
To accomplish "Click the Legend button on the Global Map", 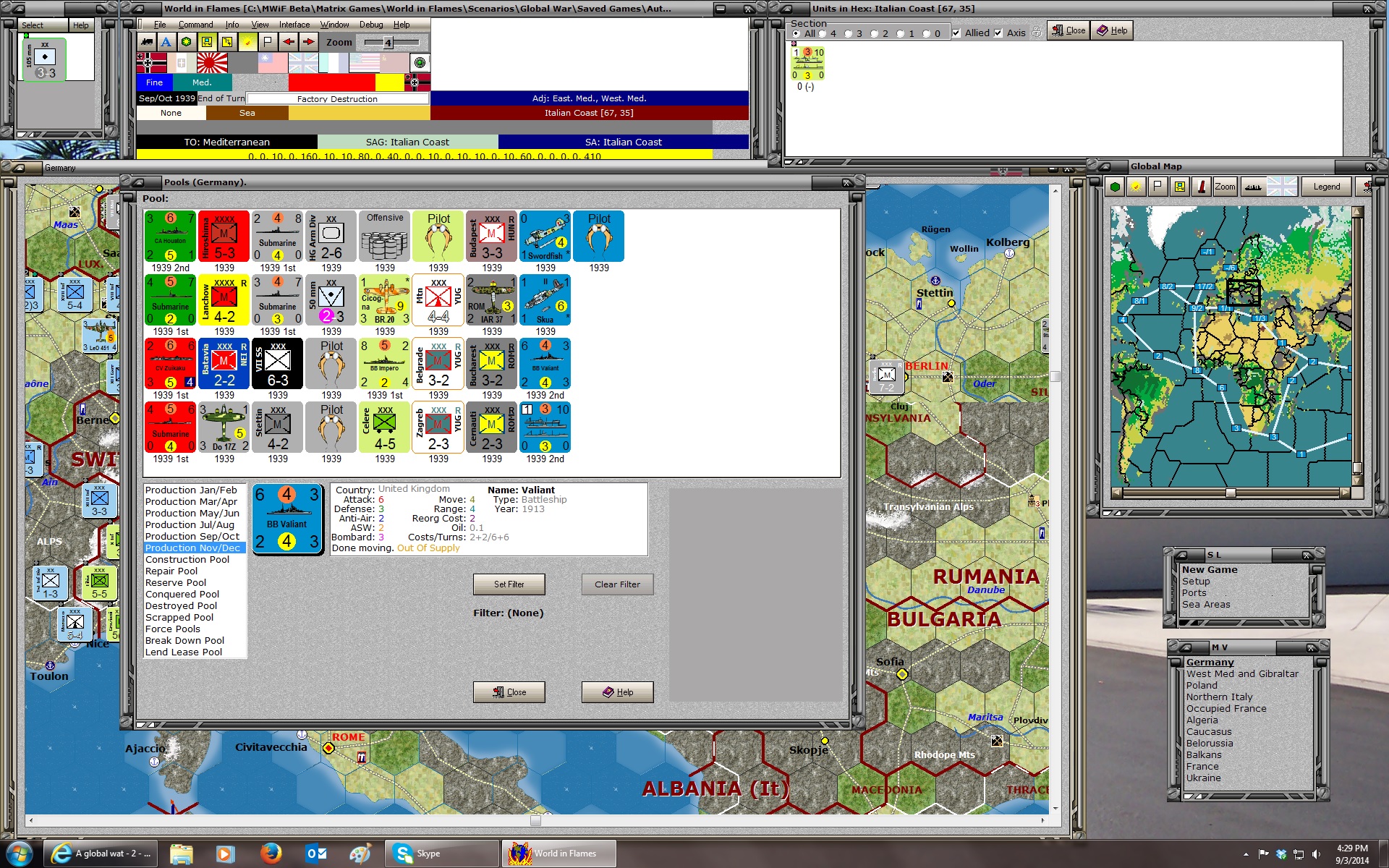I will point(1326,186).
